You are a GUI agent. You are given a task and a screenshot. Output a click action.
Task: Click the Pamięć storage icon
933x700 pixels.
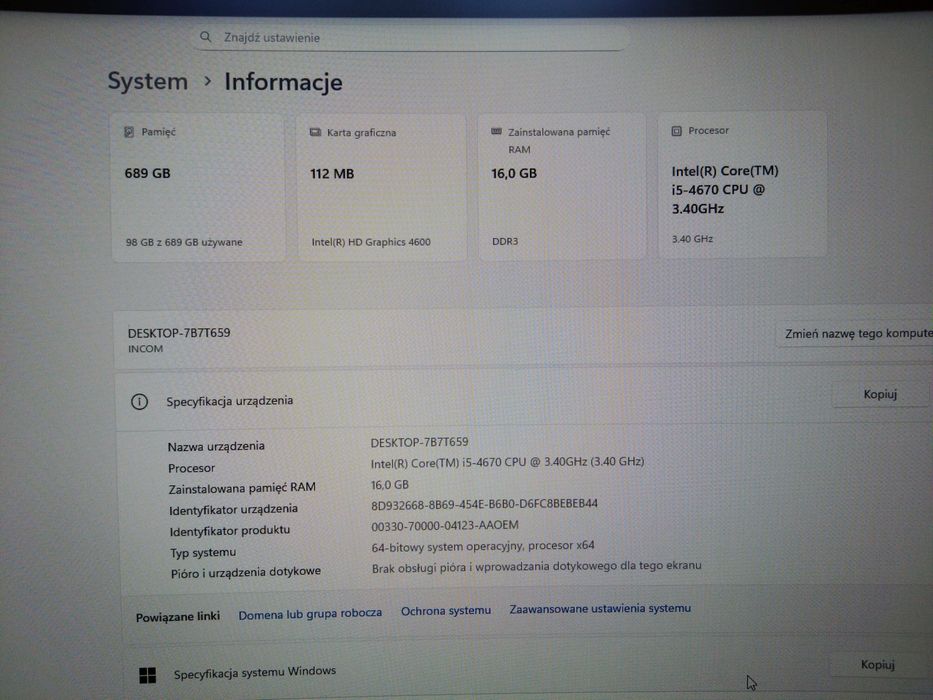click(x=129, y=132)
